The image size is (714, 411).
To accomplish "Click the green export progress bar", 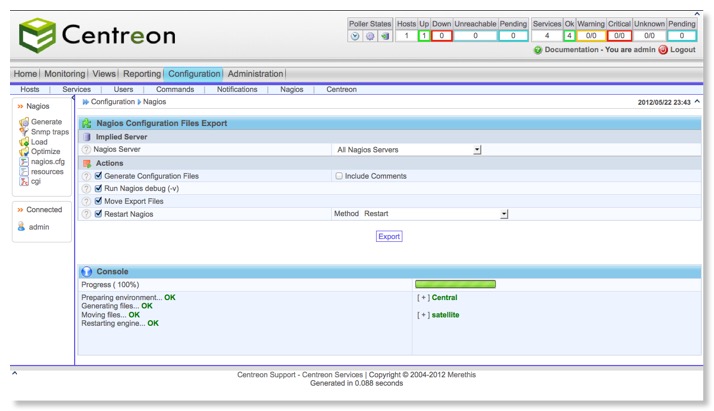I will pos(455,284).
